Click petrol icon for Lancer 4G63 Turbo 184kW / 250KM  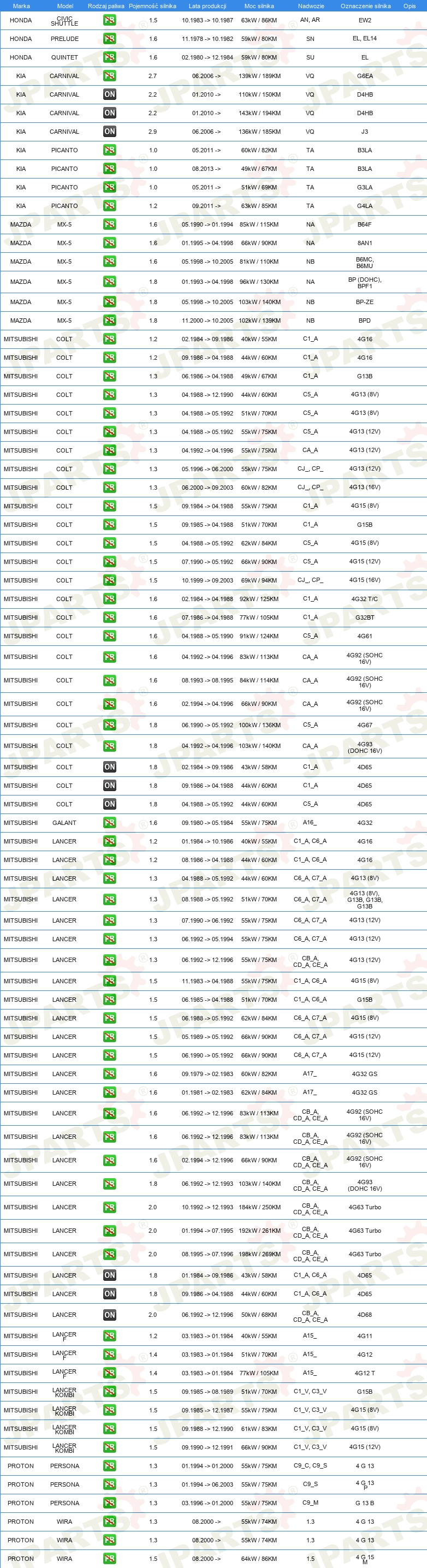click(x=110, y=1207)
